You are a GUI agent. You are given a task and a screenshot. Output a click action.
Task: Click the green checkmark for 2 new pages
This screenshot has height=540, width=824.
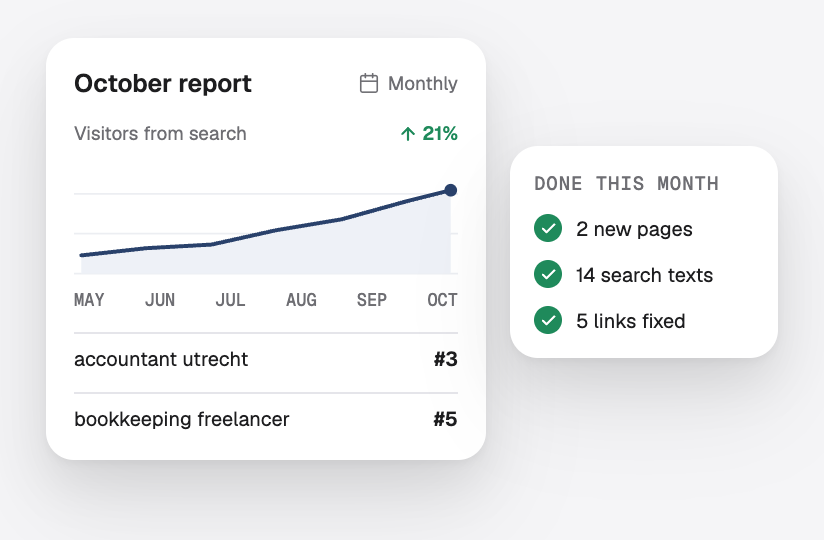(548, 229)
